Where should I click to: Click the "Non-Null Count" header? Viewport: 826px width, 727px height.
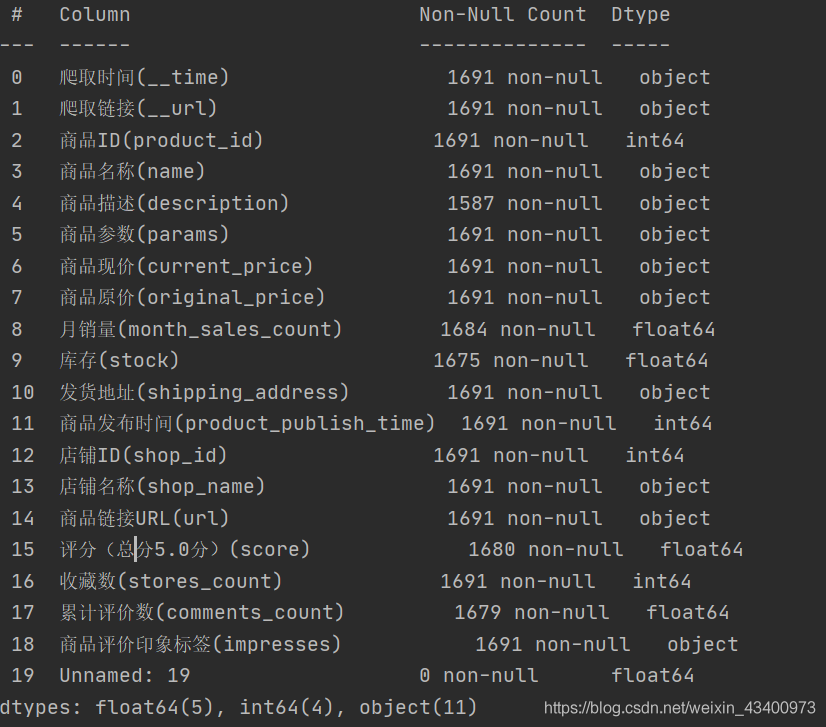click(x=502, y=15)
